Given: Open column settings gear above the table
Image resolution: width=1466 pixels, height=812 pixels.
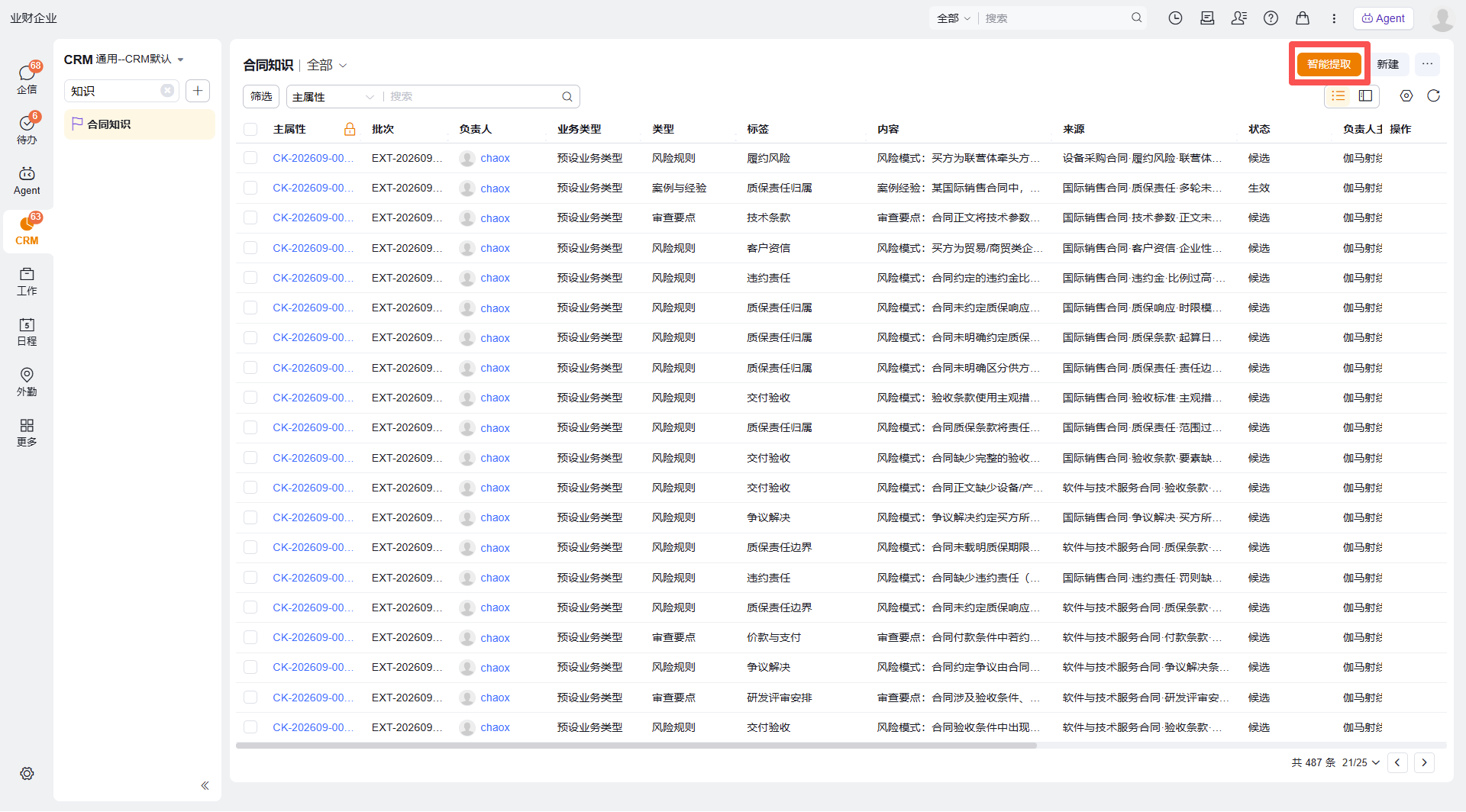Looking at the screenshot, I should pos(1406,95).
